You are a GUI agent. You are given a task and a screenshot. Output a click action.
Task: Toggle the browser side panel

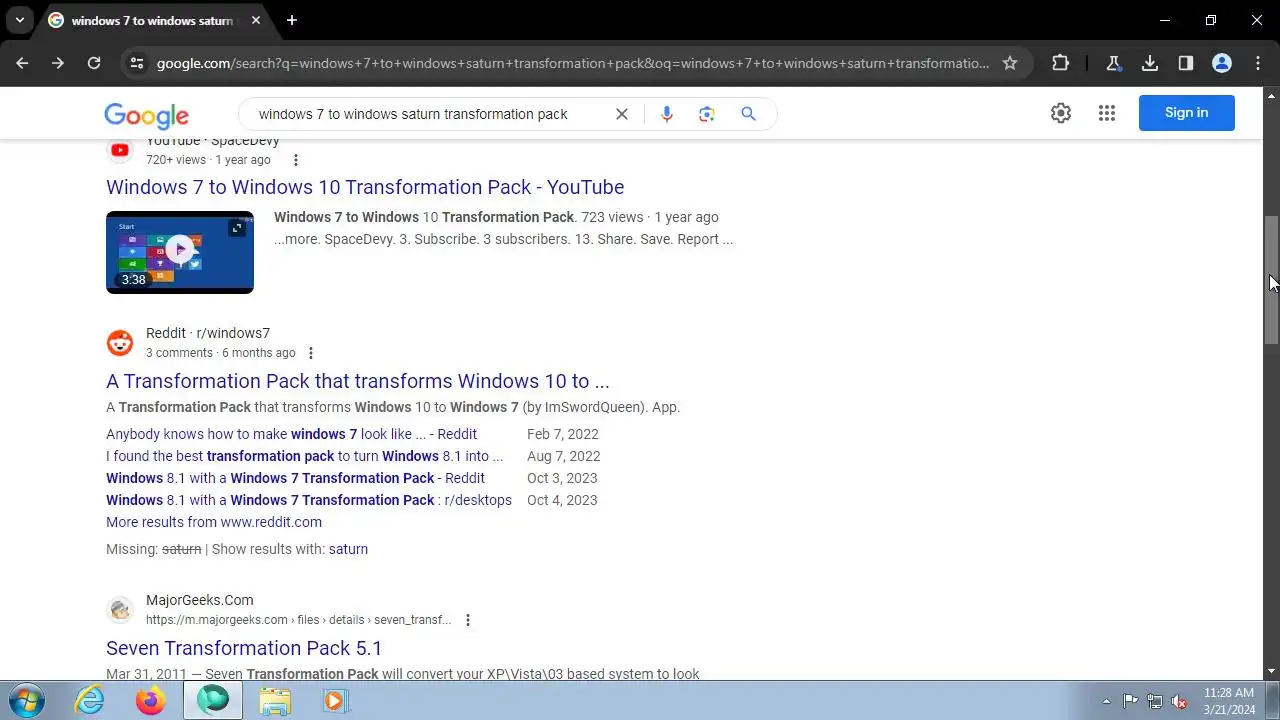1186,63
